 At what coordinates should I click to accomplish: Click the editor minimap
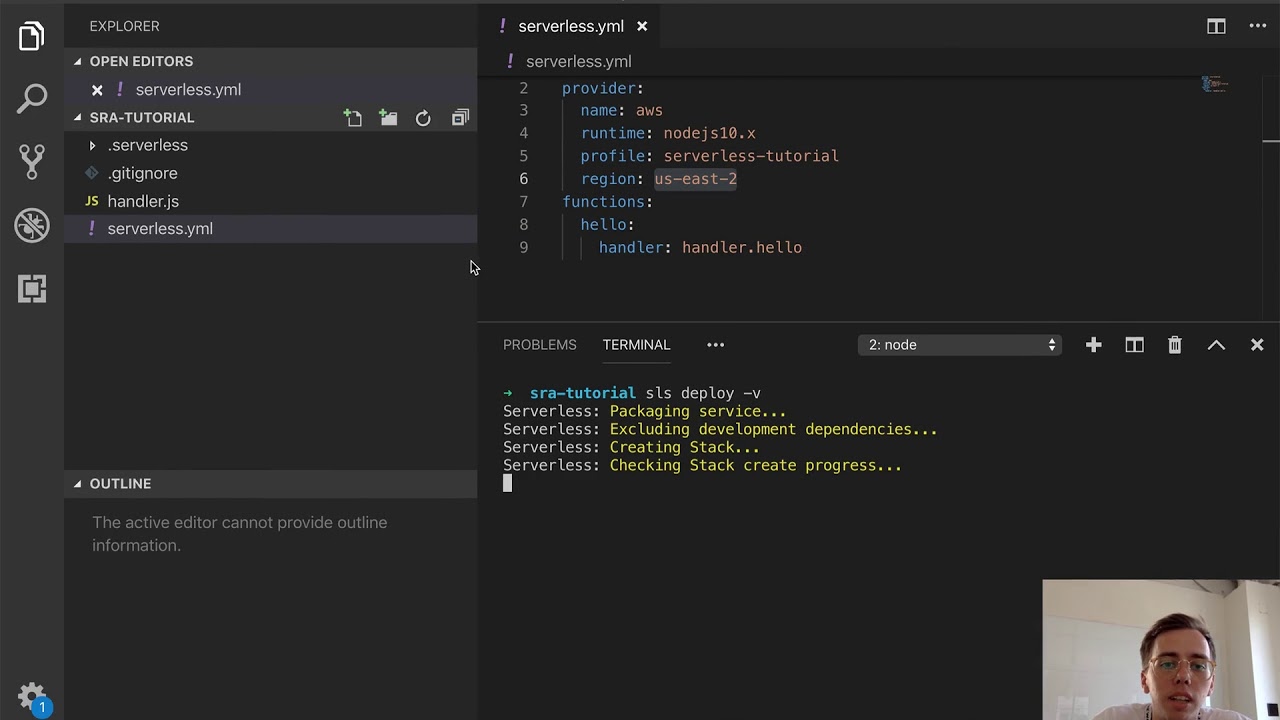coord(1214,85)
